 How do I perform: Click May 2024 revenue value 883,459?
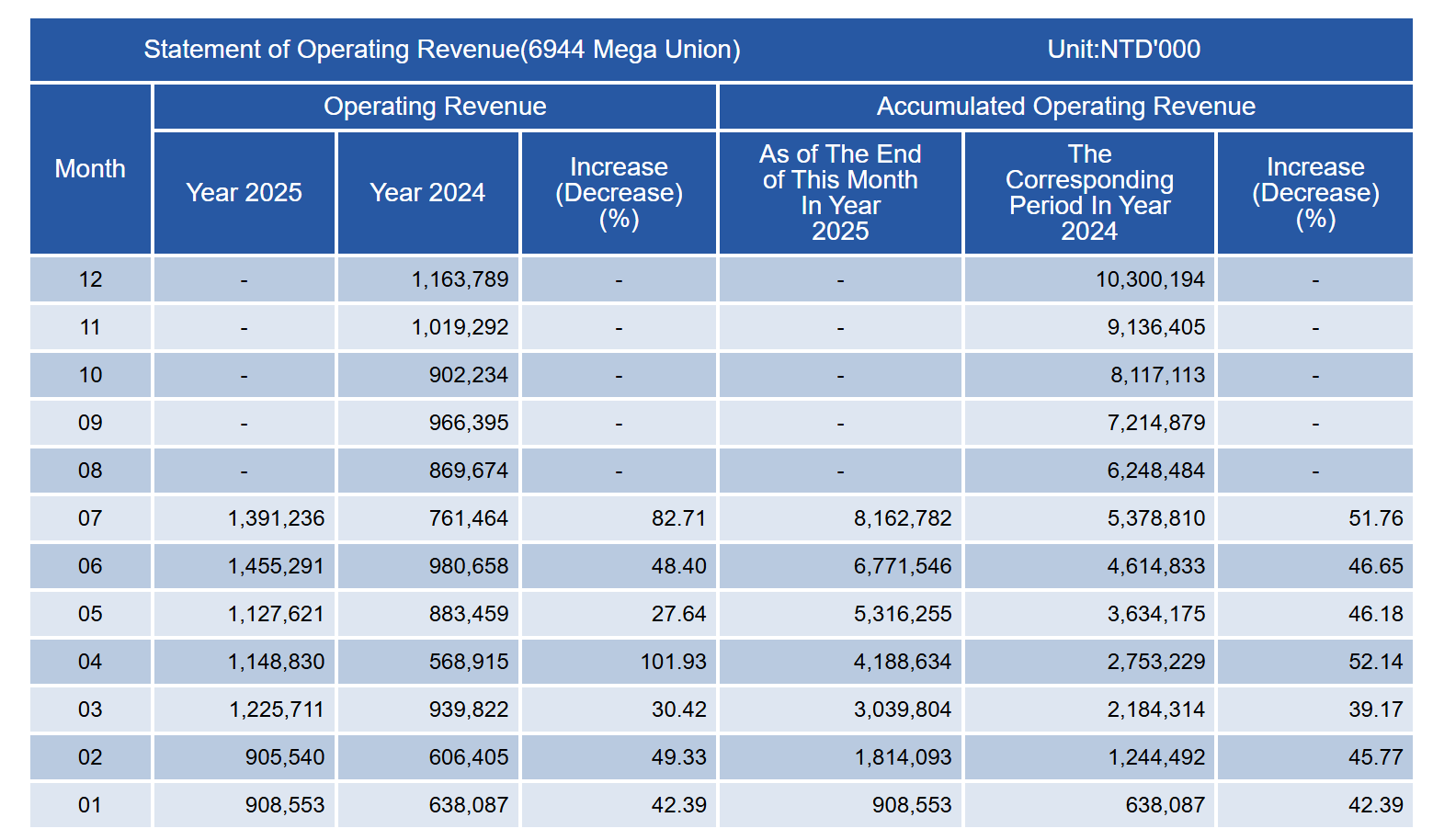click(x=469, y=614)
